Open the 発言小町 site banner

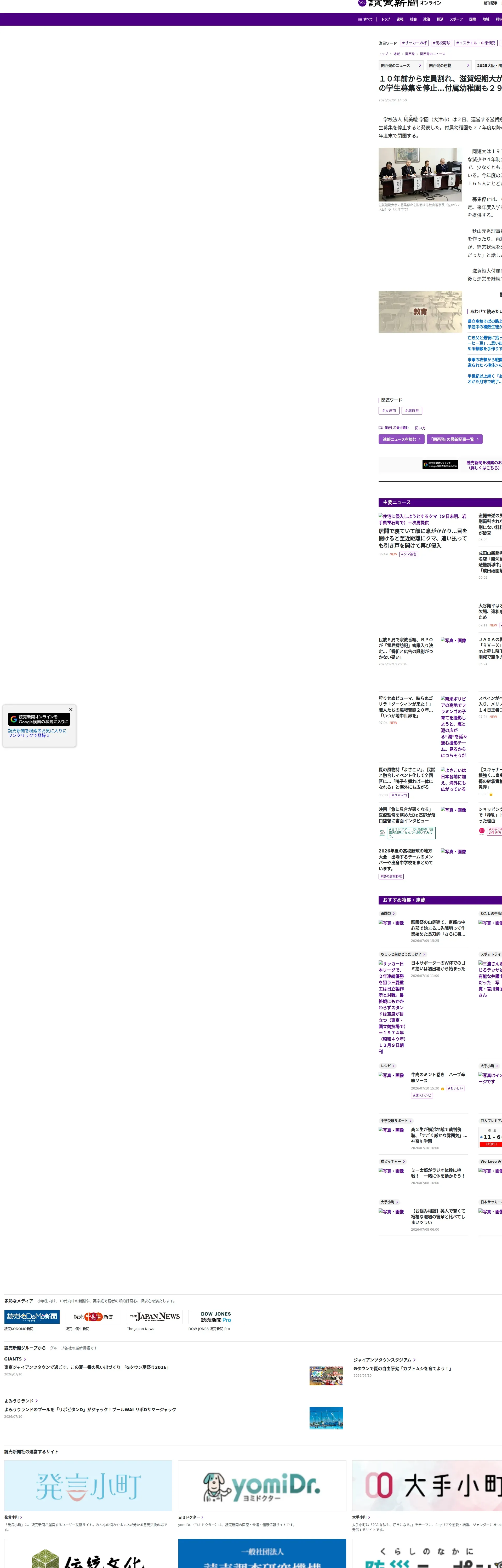tap(88, 1486)
